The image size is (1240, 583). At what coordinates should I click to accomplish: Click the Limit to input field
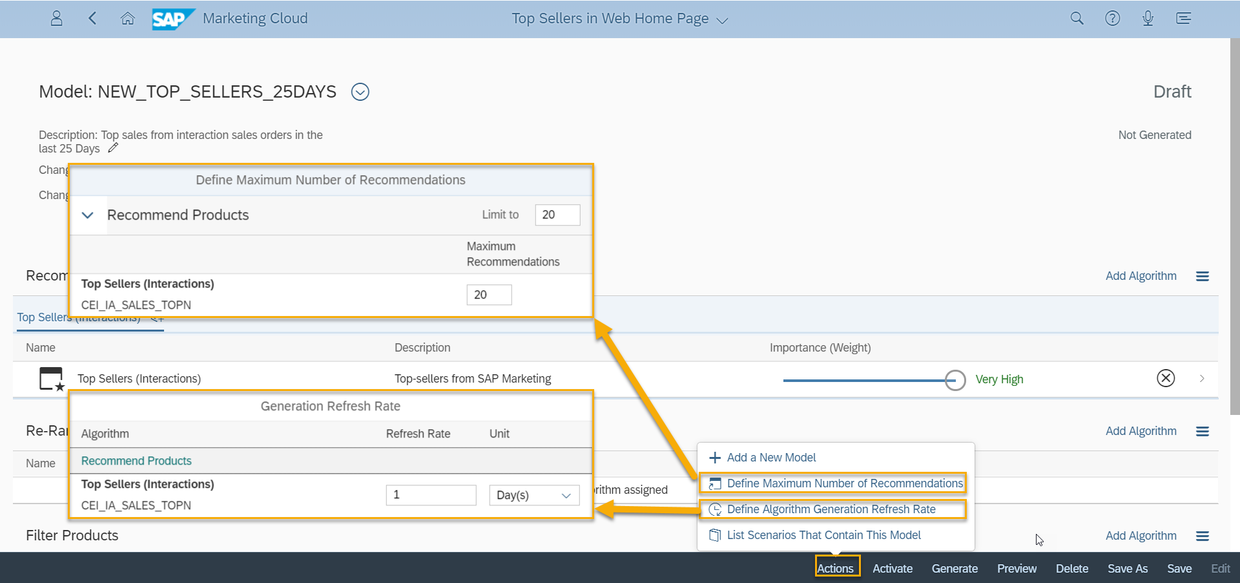tap(557, 214)
